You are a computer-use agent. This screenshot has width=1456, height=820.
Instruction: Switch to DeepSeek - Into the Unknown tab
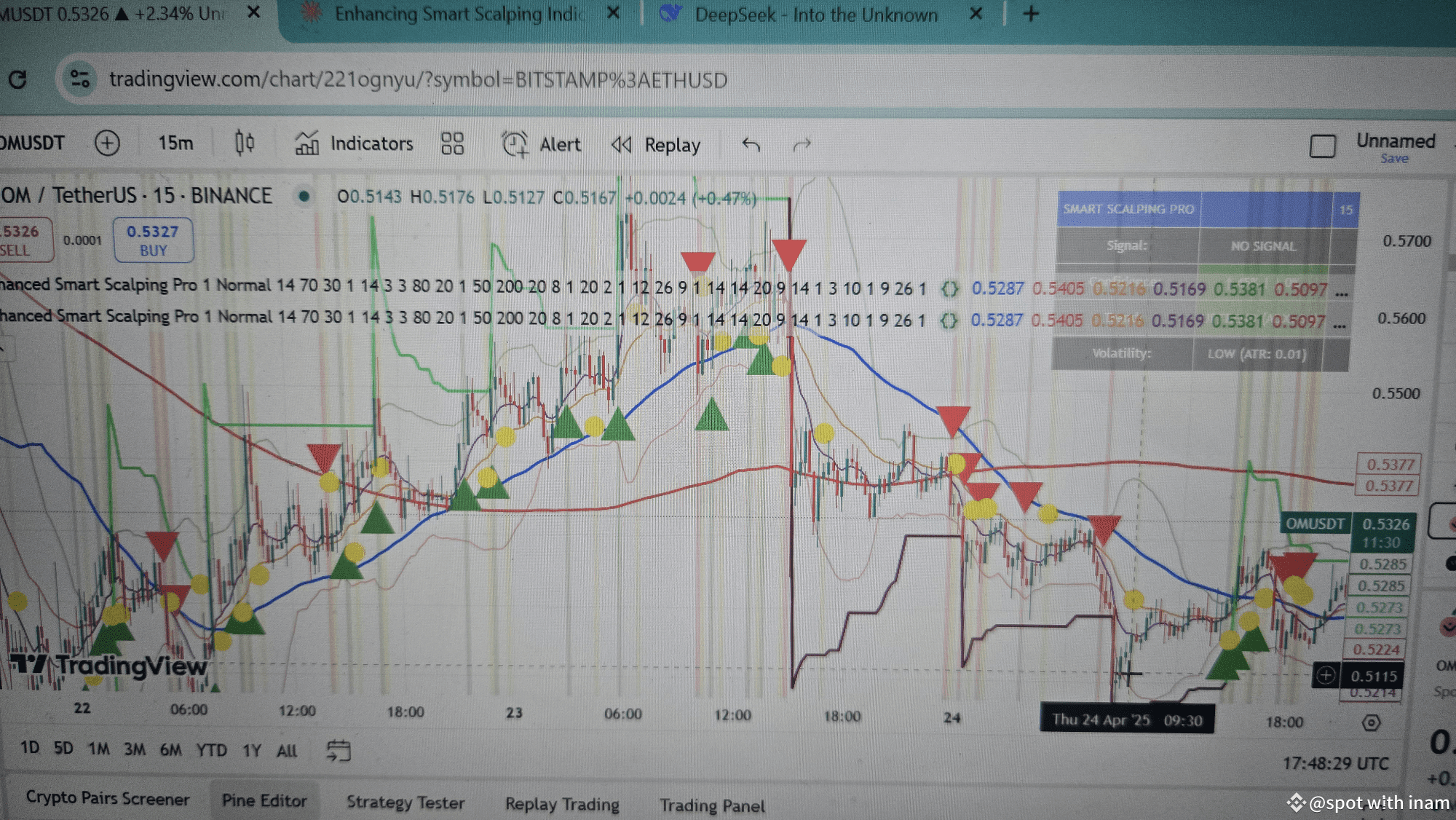tap(816, 15)
